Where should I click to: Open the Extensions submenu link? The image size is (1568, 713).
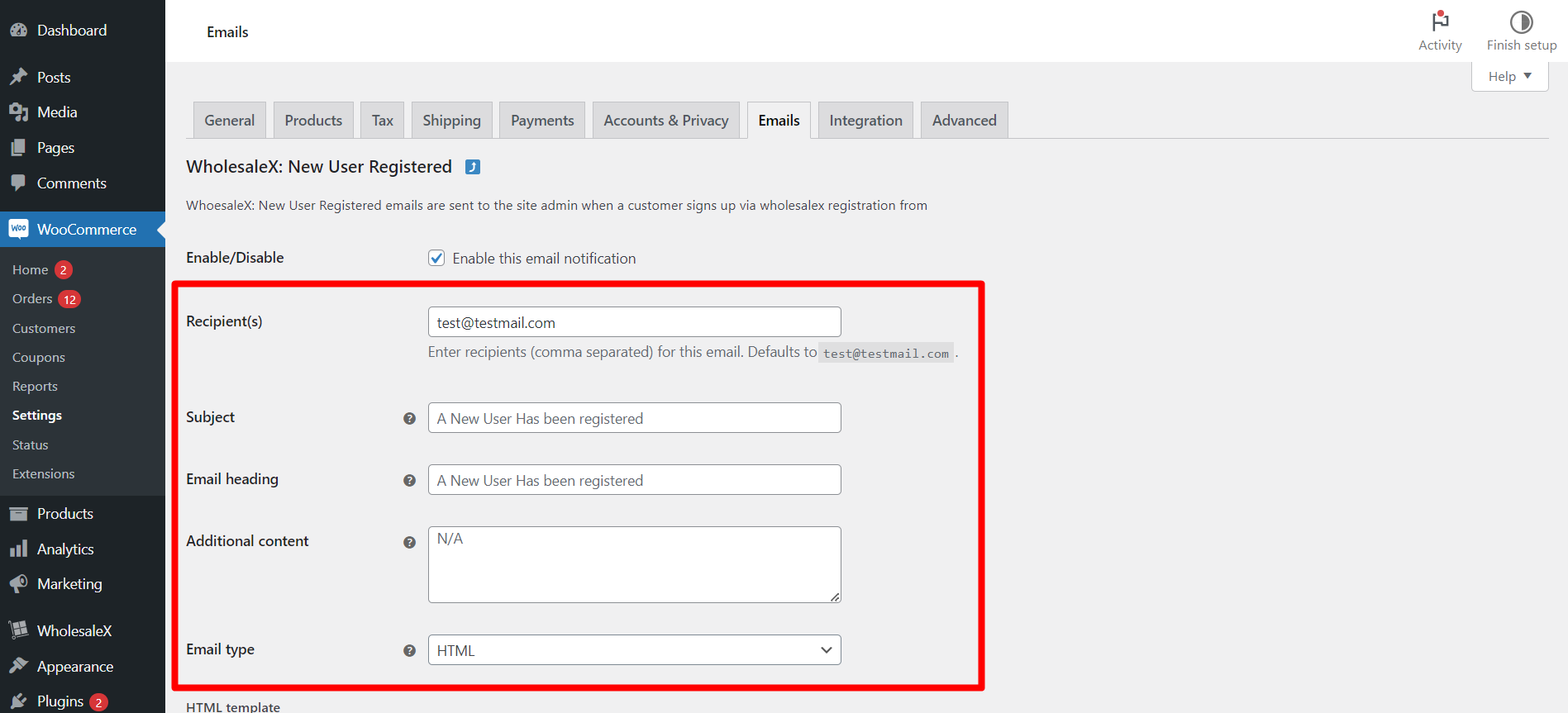[44, 473]
